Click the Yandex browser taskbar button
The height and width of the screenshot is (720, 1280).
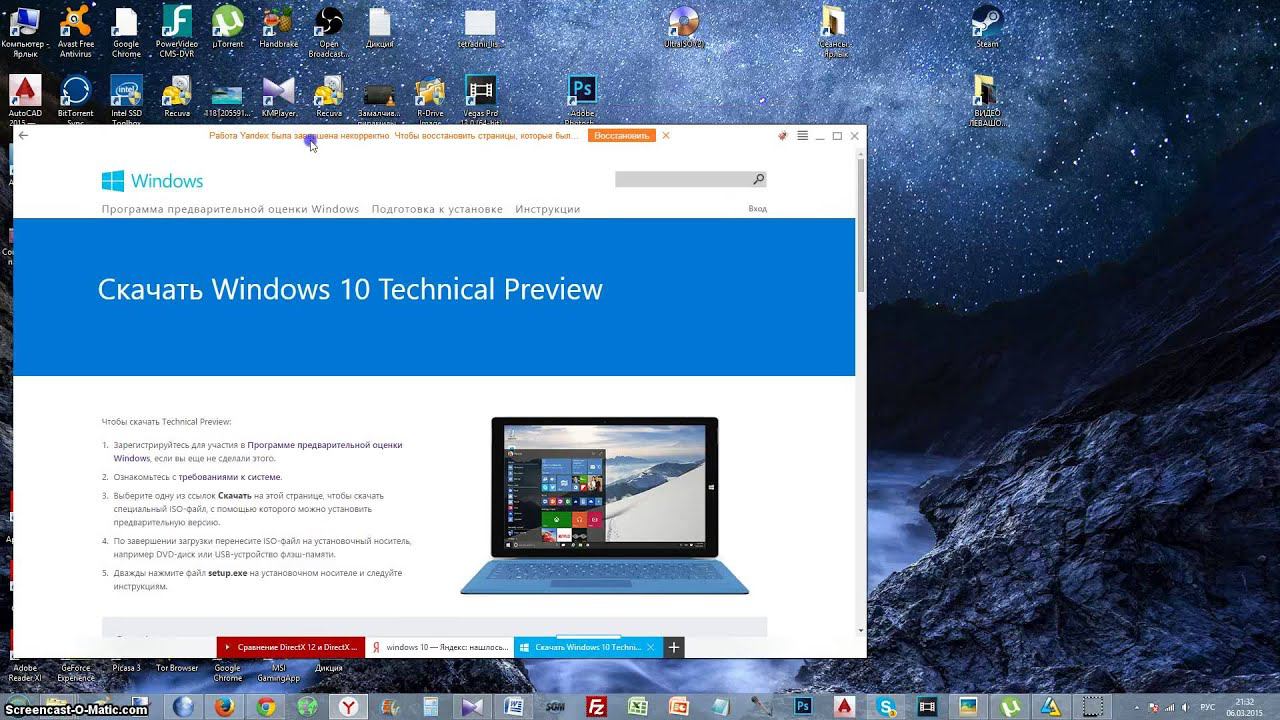pyautogui.click(x=349, y=706)
